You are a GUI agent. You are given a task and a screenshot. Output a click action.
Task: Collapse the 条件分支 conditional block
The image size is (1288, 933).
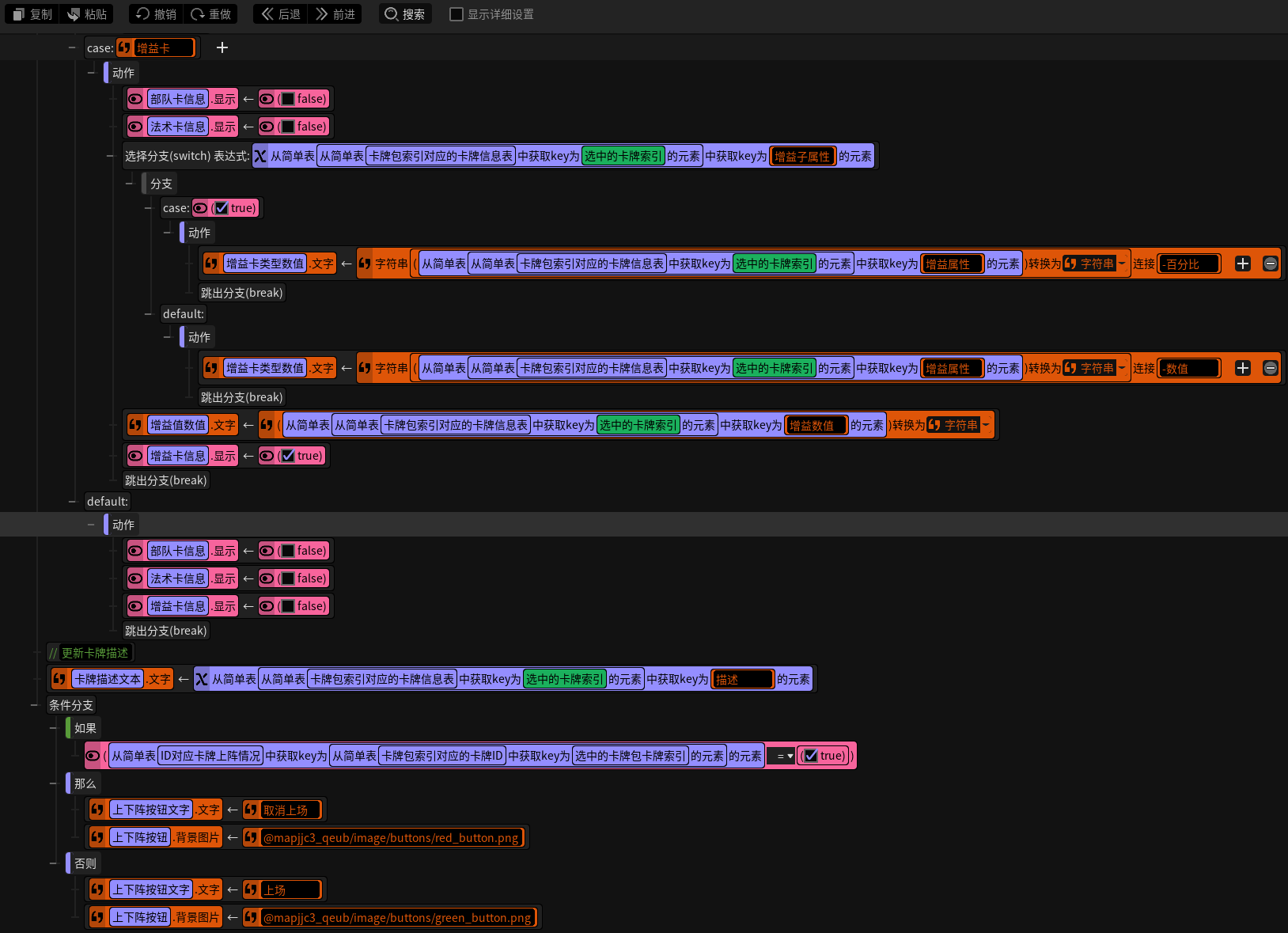tap(34, 705)
